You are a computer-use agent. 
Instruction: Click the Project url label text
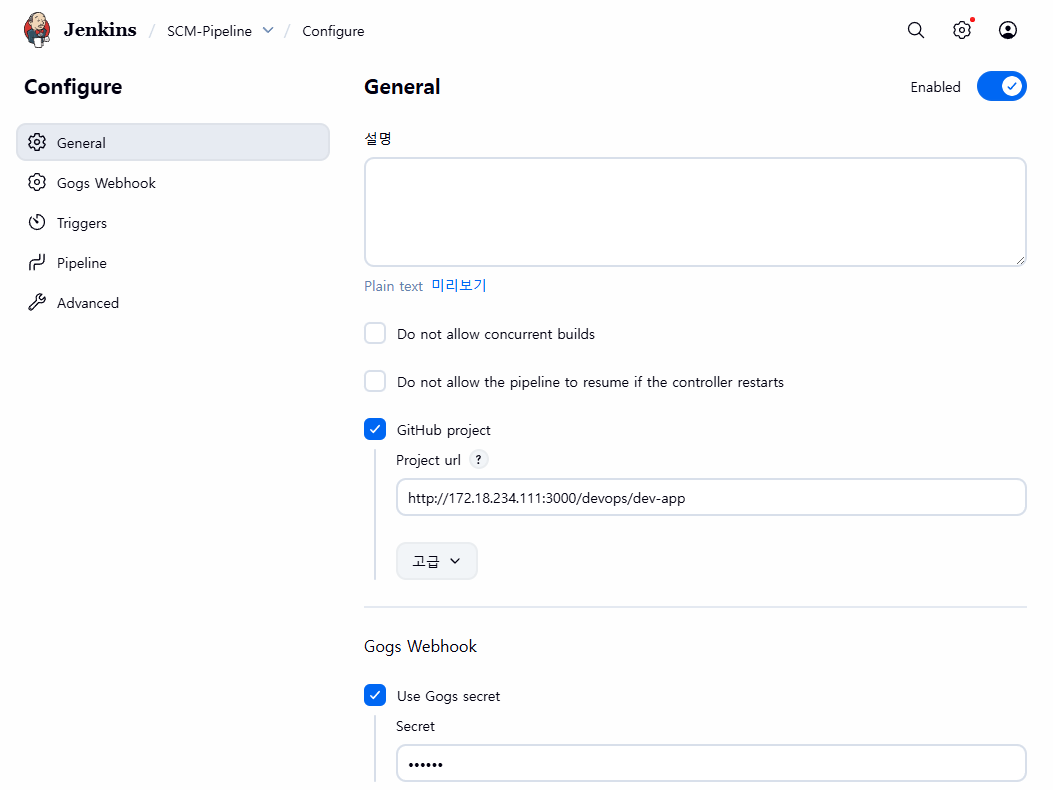point(428,460)
